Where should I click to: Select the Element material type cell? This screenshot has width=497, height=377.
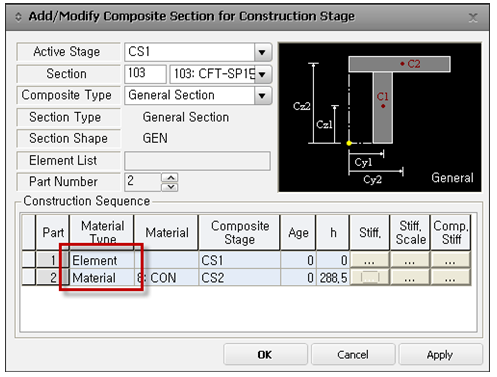(102, 260)
